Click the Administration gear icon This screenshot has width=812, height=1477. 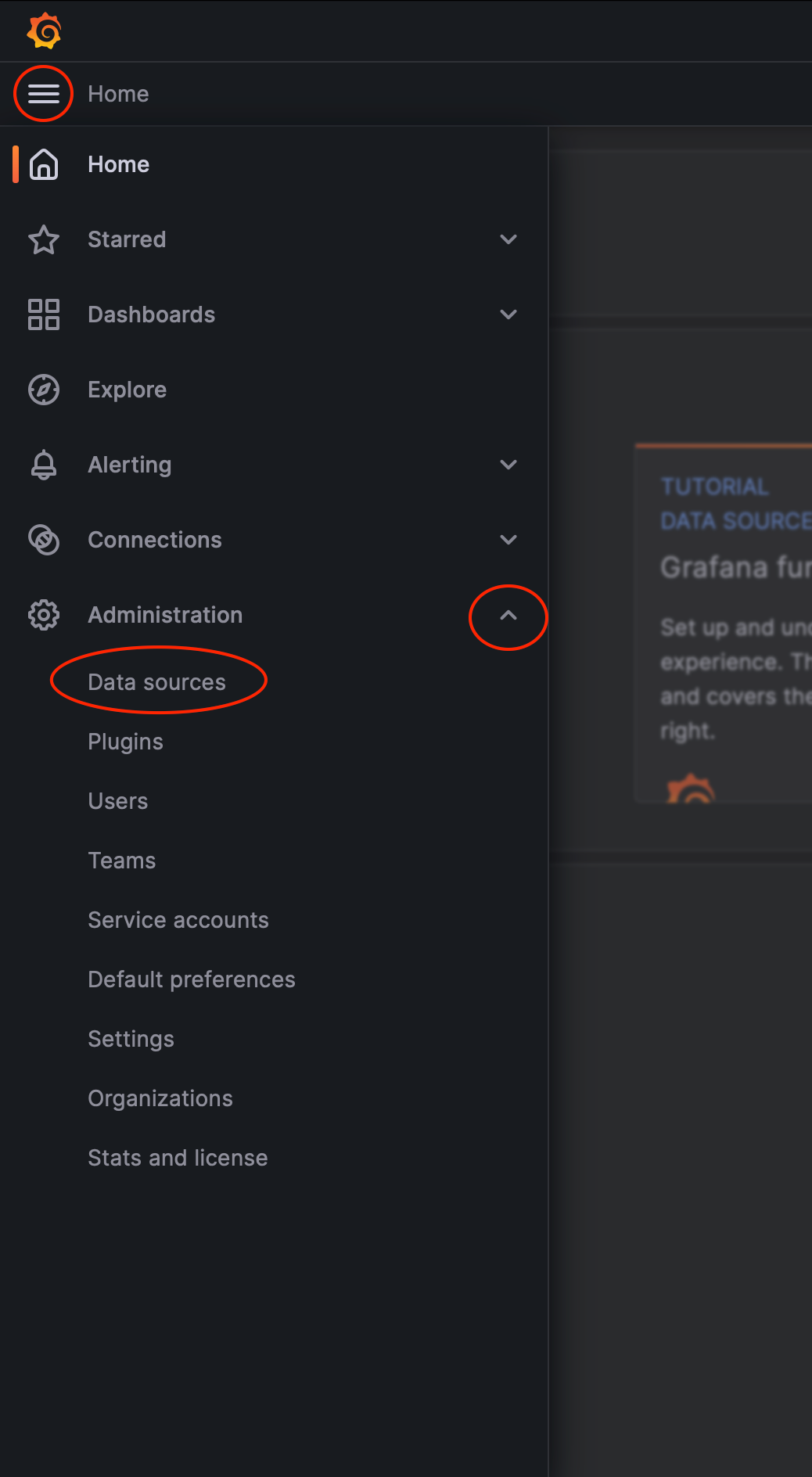[x=44, y=615]
